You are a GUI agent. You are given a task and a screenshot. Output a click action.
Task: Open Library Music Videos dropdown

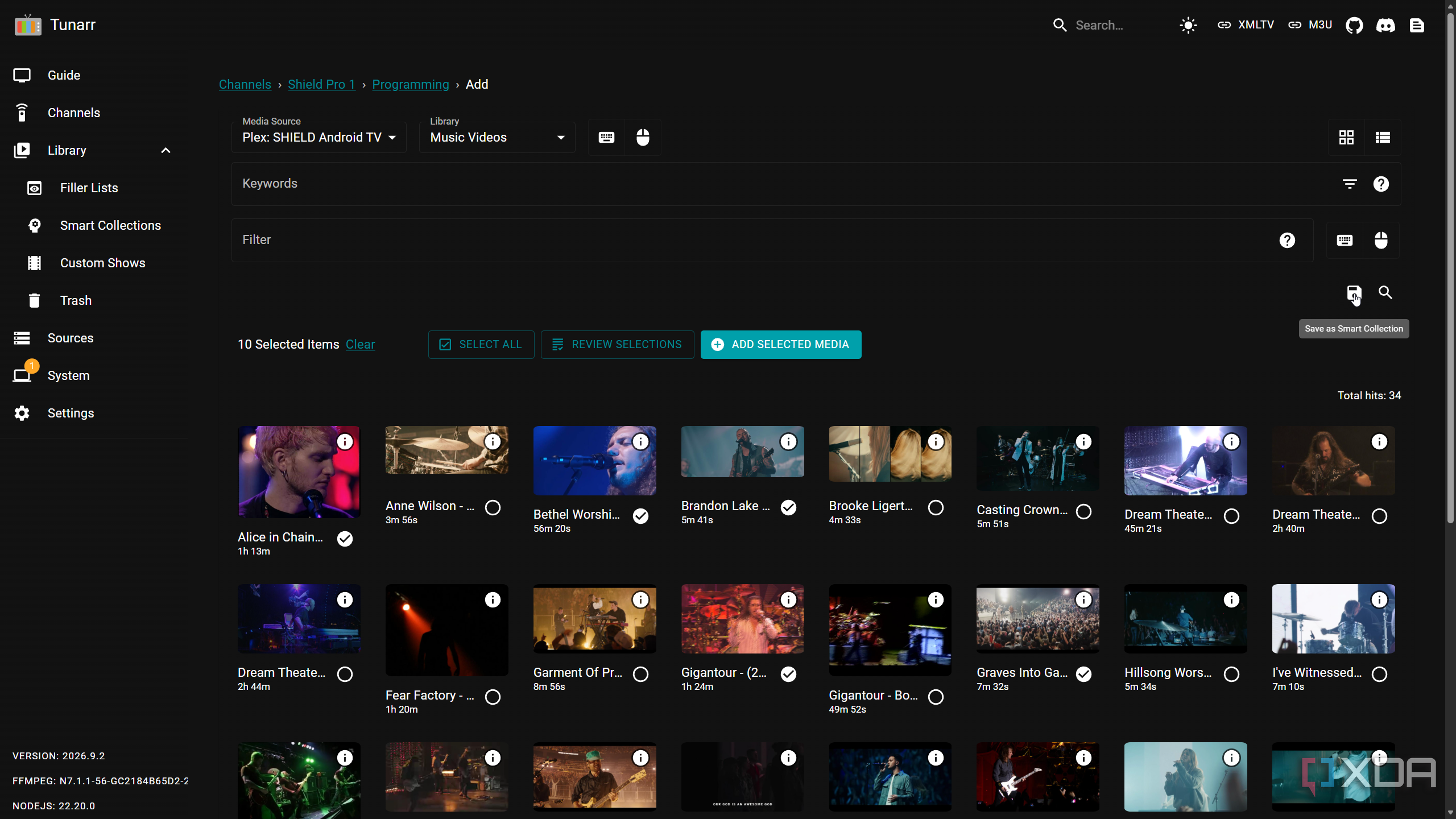tap(497, 137)
